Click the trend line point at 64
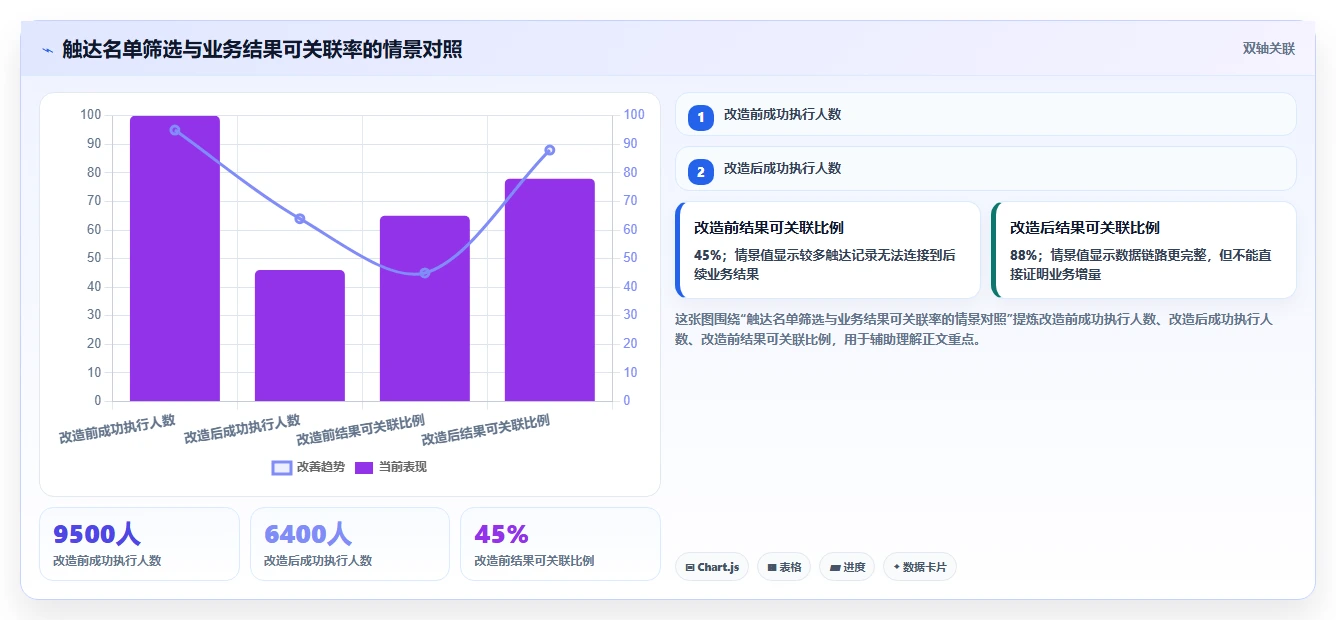 (x=300, y=219)
